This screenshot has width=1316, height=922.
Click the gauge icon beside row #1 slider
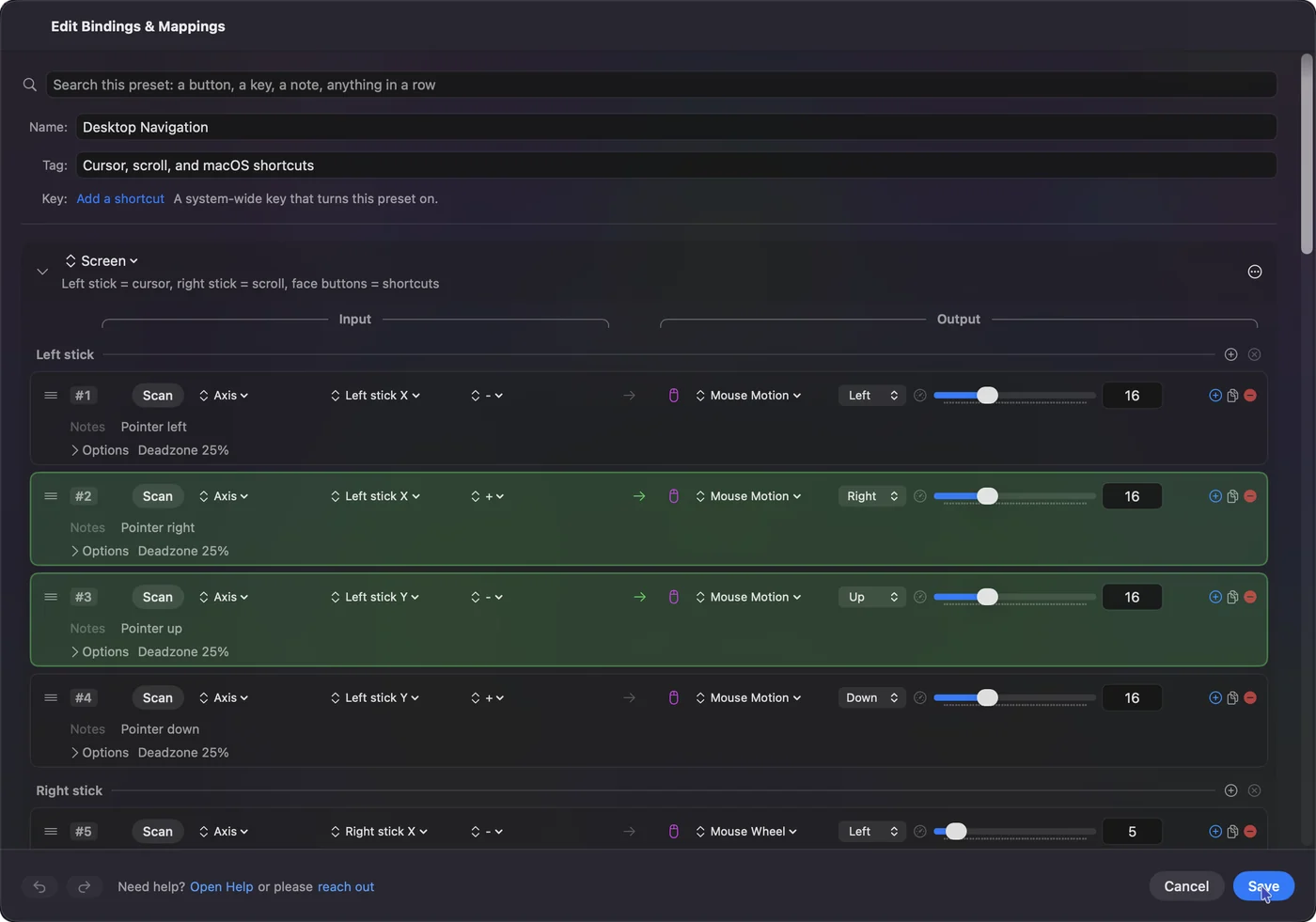tap(920, 396)
